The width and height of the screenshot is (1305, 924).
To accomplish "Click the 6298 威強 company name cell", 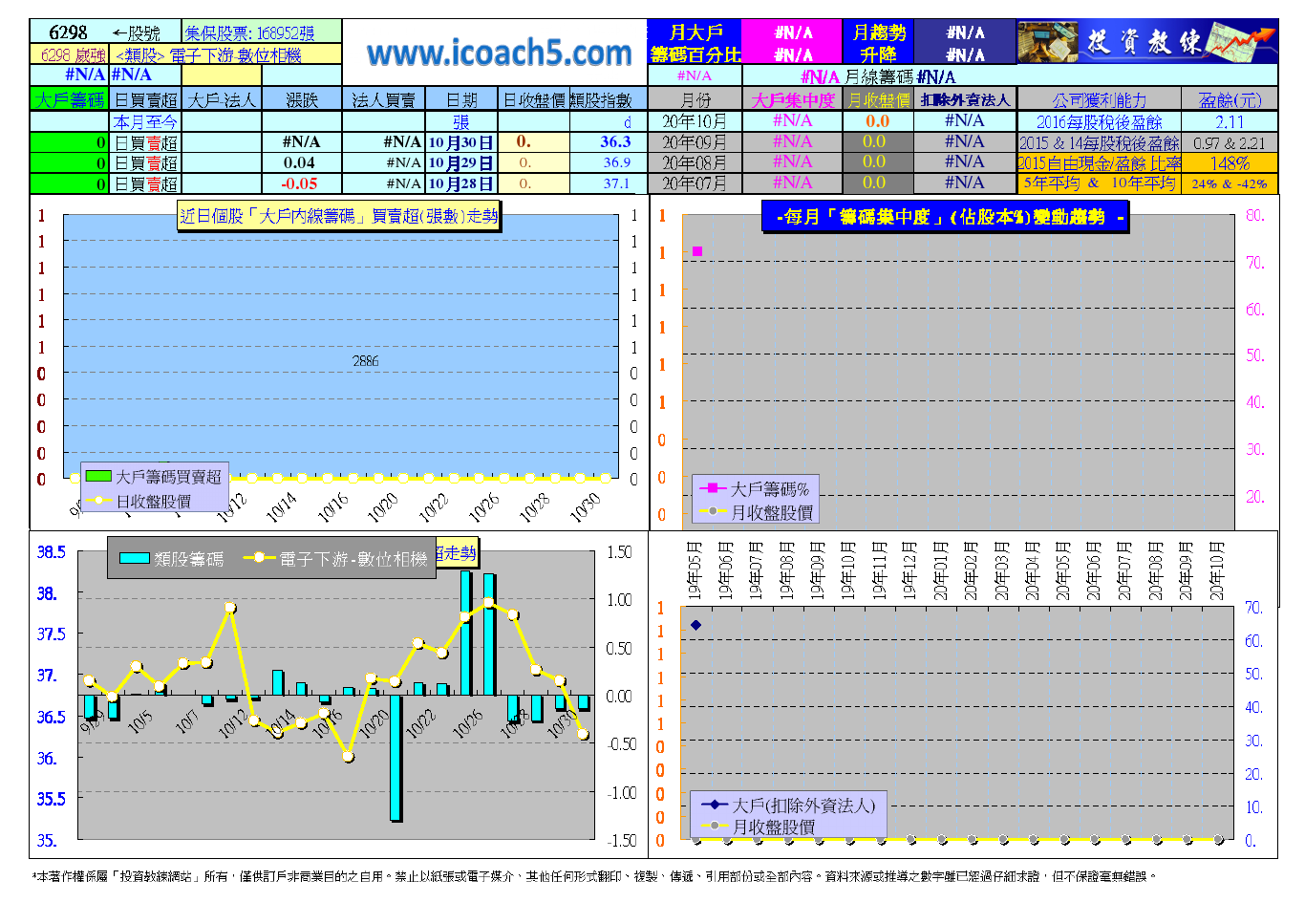I will (69, 54).
